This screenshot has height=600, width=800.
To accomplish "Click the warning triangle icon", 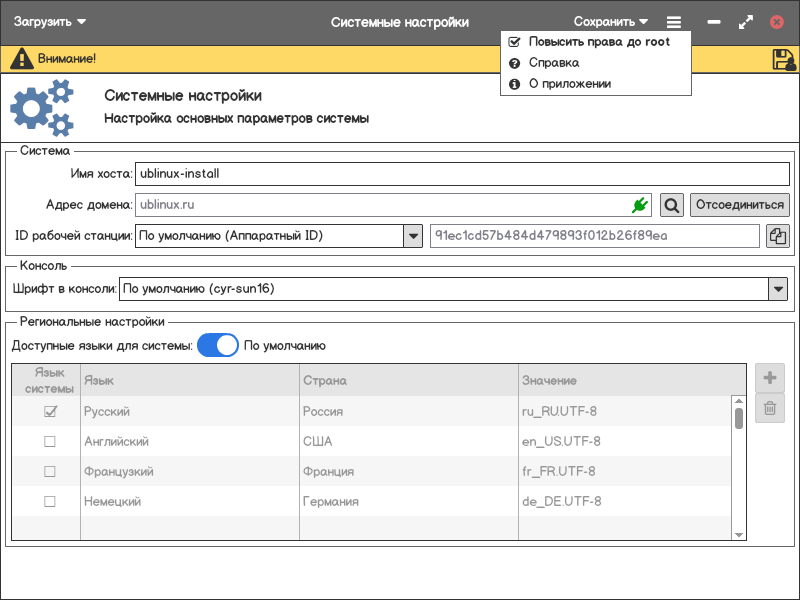I will (x=21, y=59).
